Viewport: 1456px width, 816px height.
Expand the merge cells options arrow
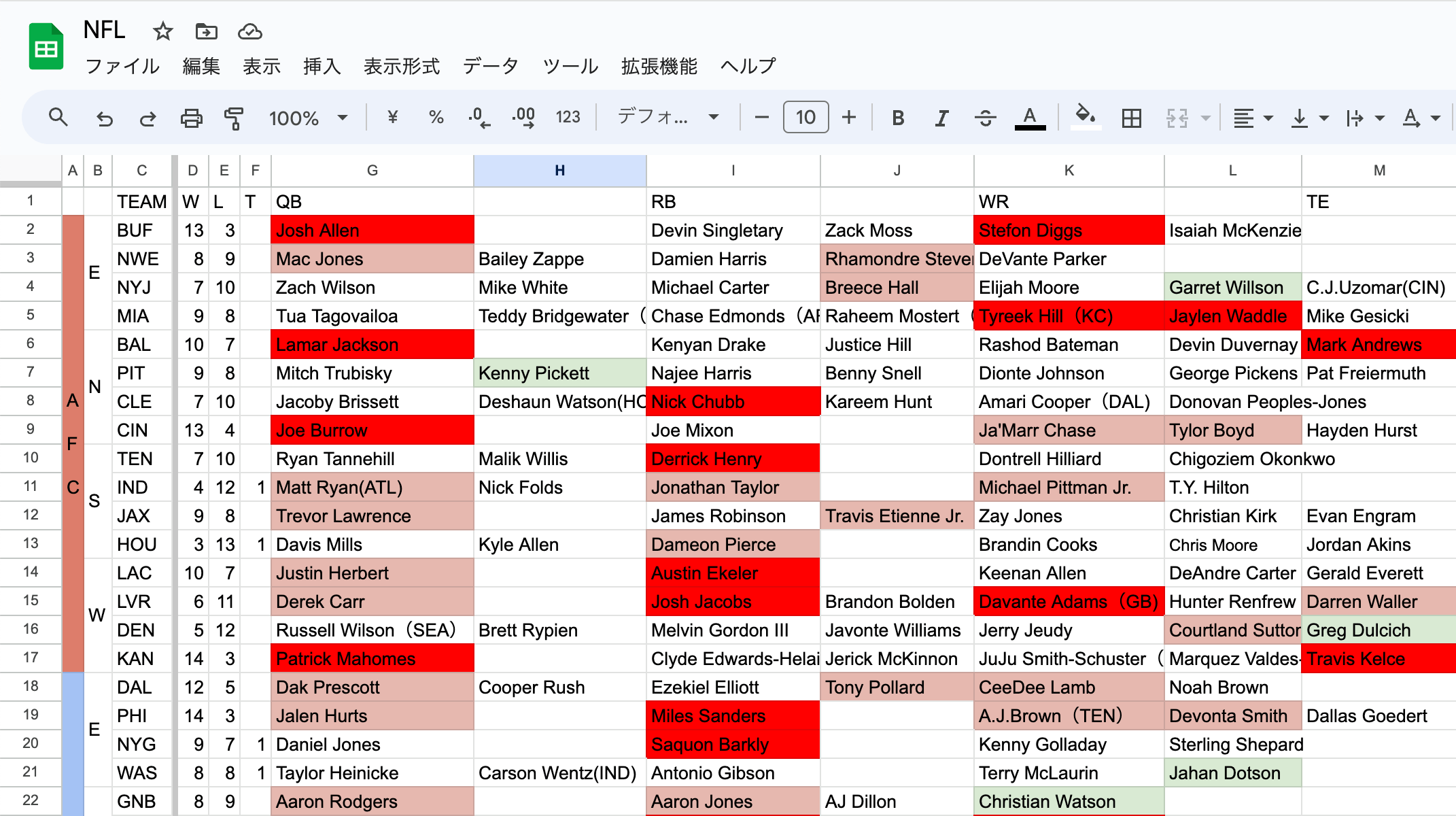[1206, 118]
